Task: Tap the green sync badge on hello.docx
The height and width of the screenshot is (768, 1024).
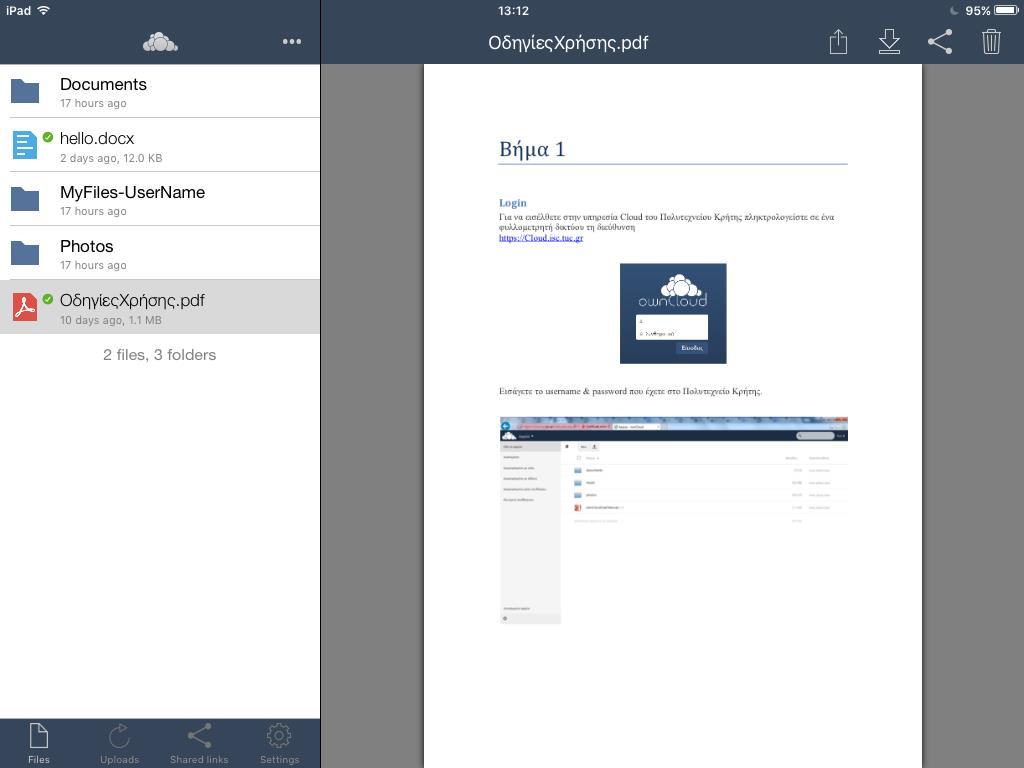Action: pyautogui.click(x=48, y=137)
